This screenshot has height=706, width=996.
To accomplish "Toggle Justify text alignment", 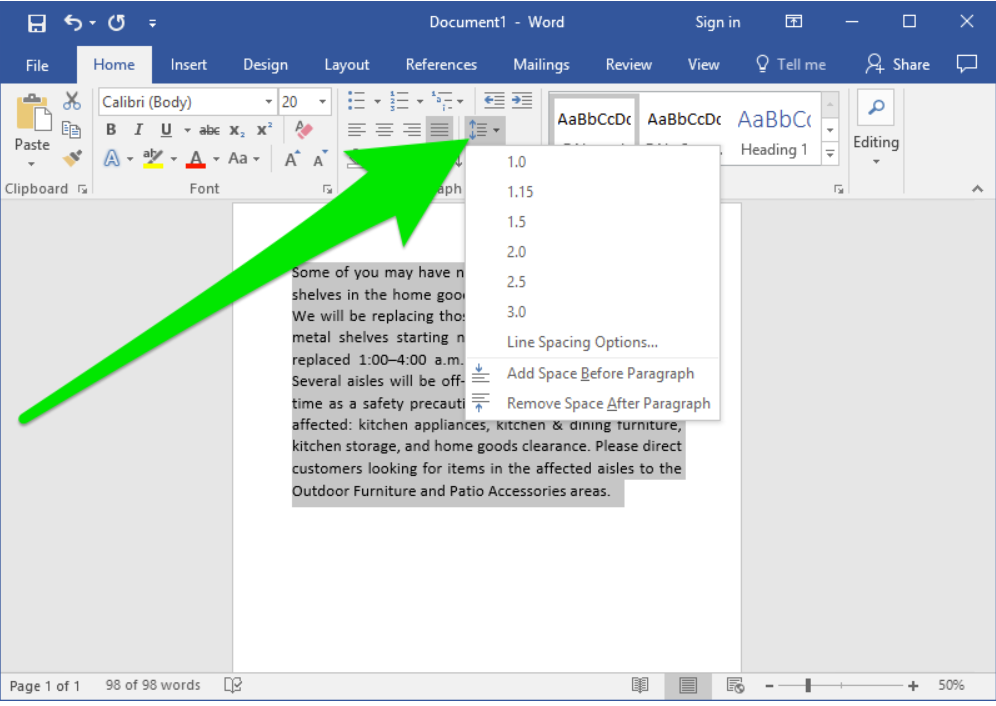I will pyautogui.click(x=438, y=130).
